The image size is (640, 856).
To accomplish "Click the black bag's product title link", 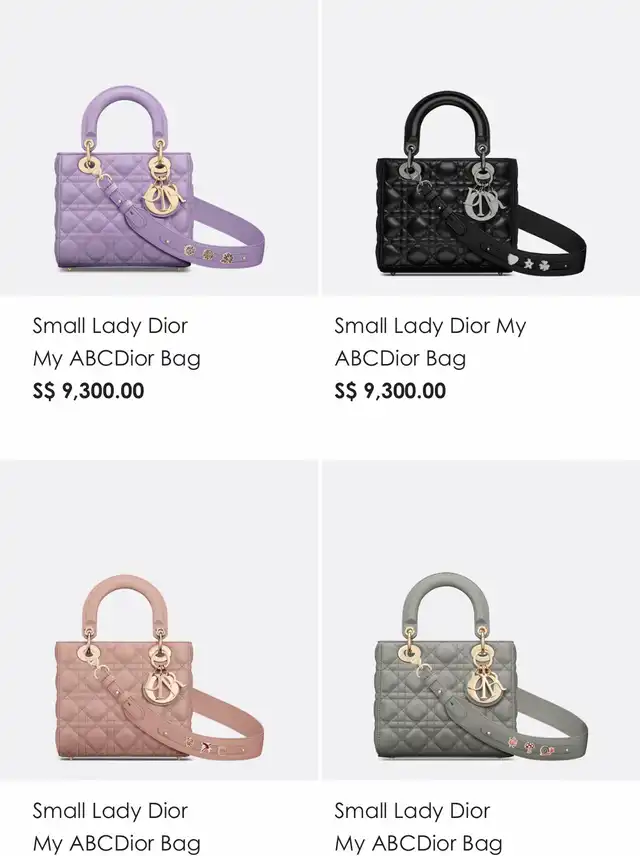I will point(430,342).
